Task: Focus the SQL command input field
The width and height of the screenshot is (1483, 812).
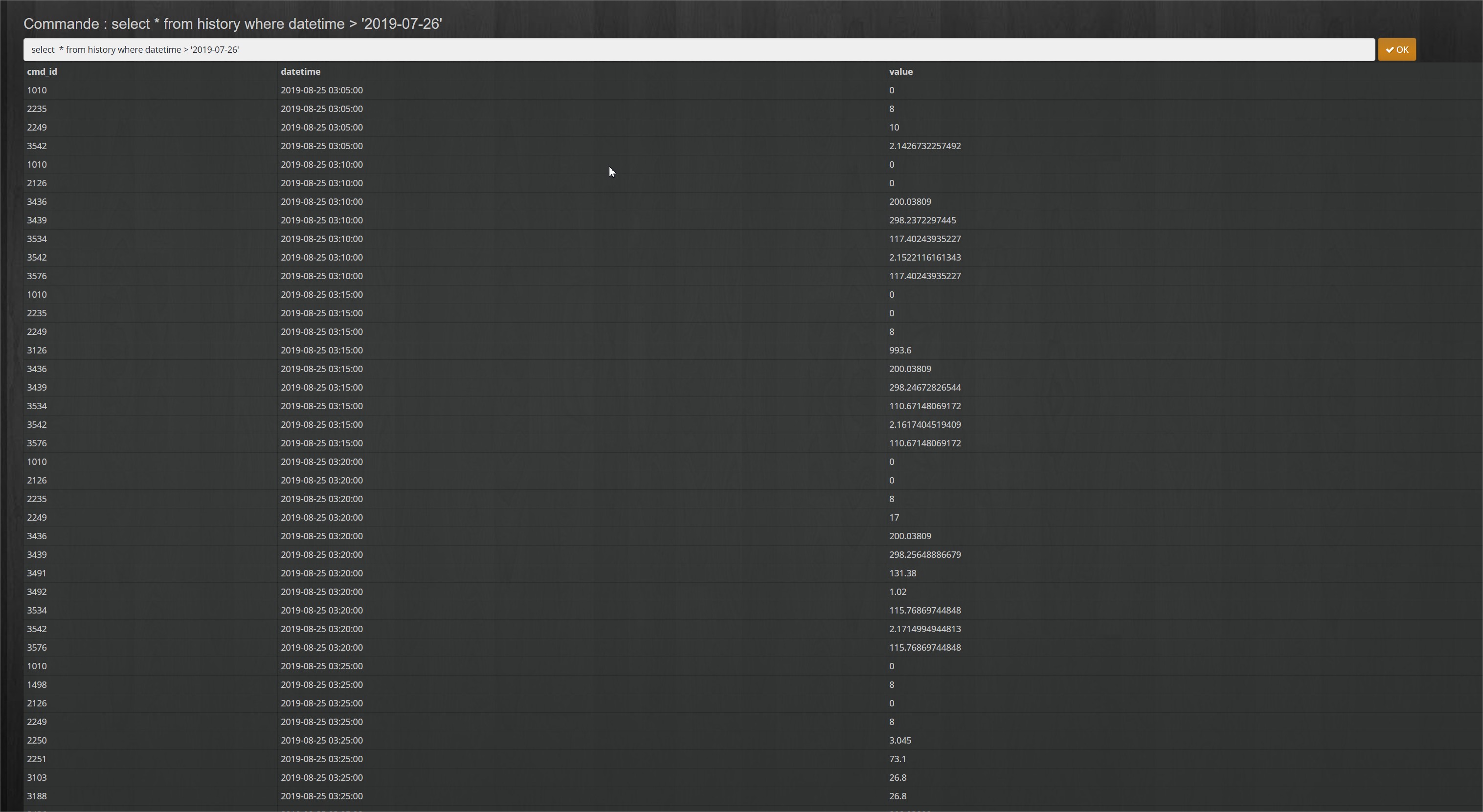Action: (699, 49)
